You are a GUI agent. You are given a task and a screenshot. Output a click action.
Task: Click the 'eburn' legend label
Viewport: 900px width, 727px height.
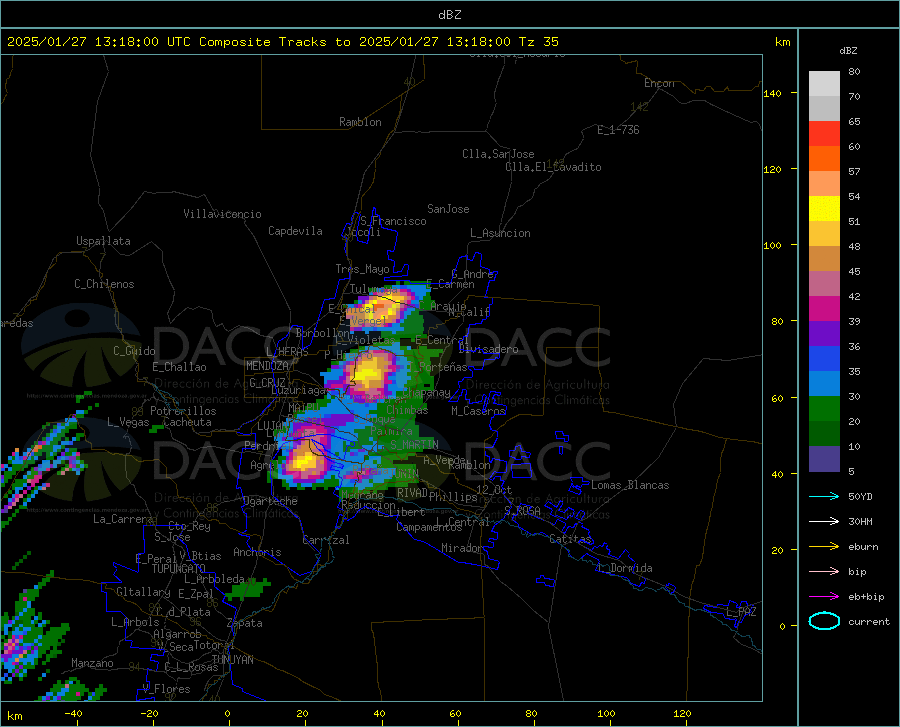tap(863, 547)
